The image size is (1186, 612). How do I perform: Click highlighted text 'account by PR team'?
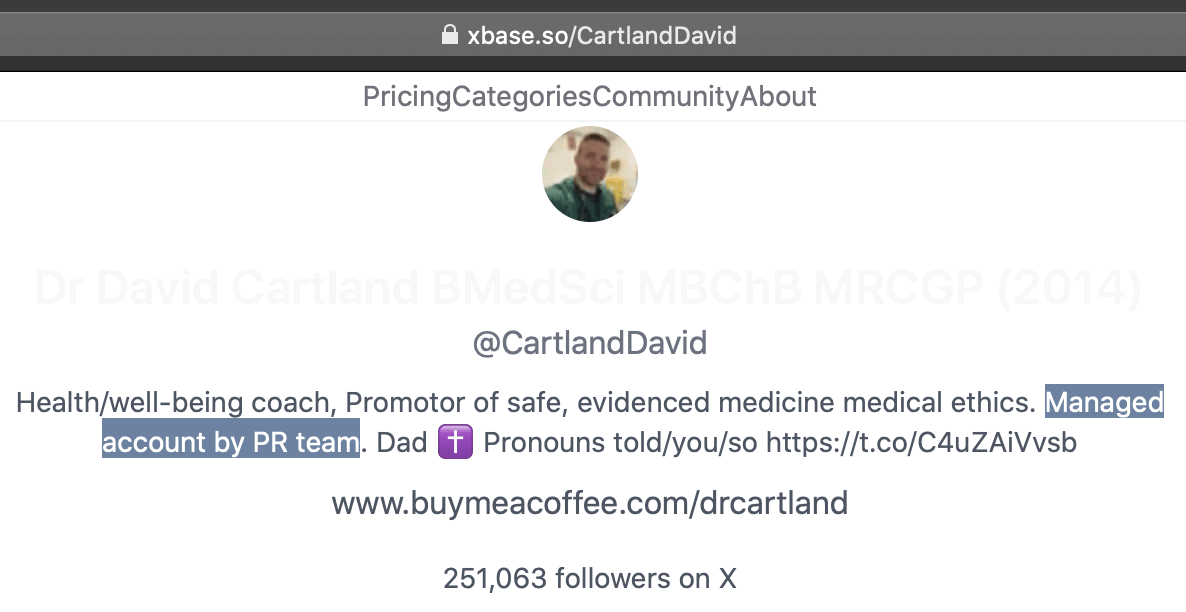pos(230,442)
